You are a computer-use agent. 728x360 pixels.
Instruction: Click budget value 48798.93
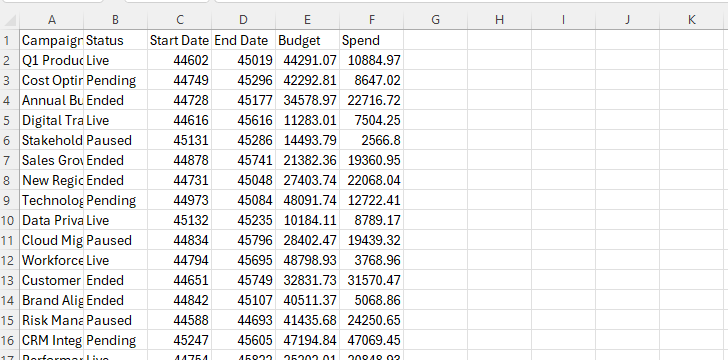[x=307, y=260]
